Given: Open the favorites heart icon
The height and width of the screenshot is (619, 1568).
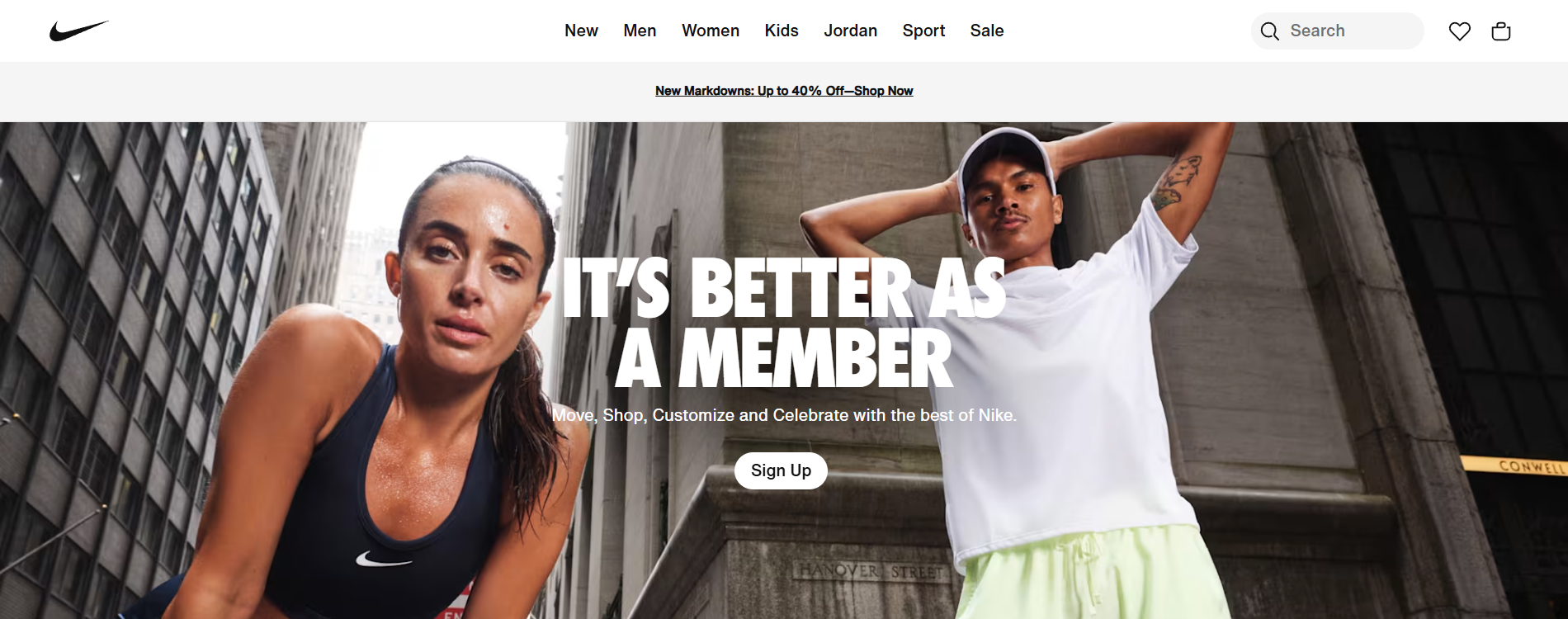Looking at the screenshot, I should [1459, 31].
